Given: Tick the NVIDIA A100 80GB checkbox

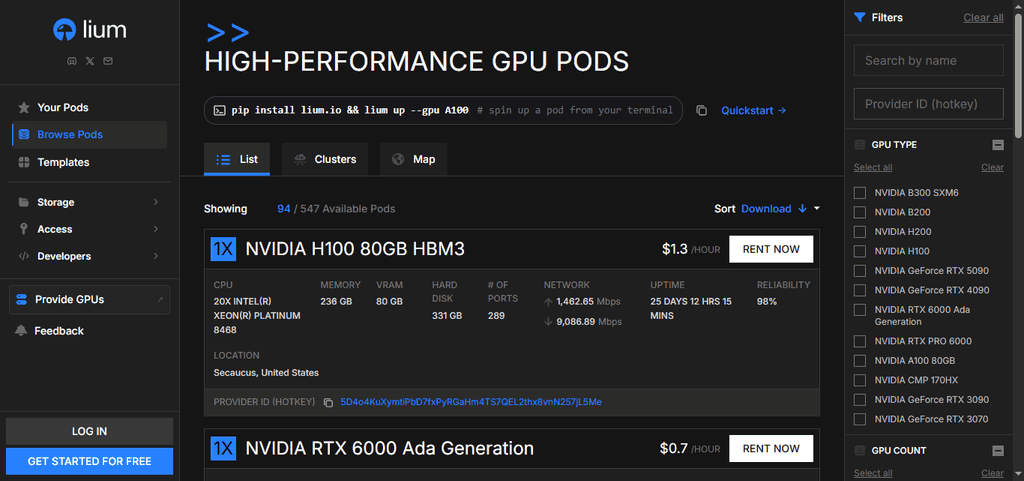Looking at the screenshot, I should 860,360.
